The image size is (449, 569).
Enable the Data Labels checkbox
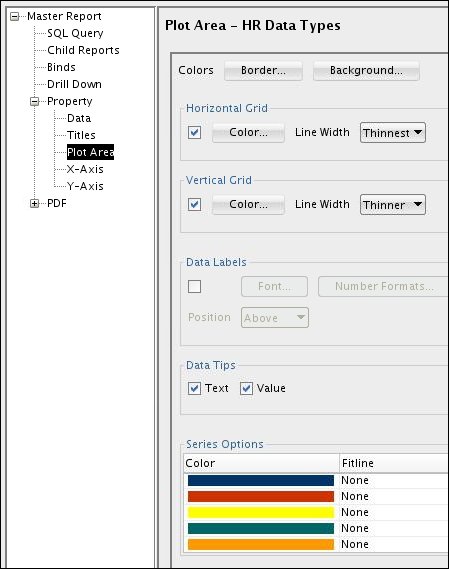tap(194, 286)
